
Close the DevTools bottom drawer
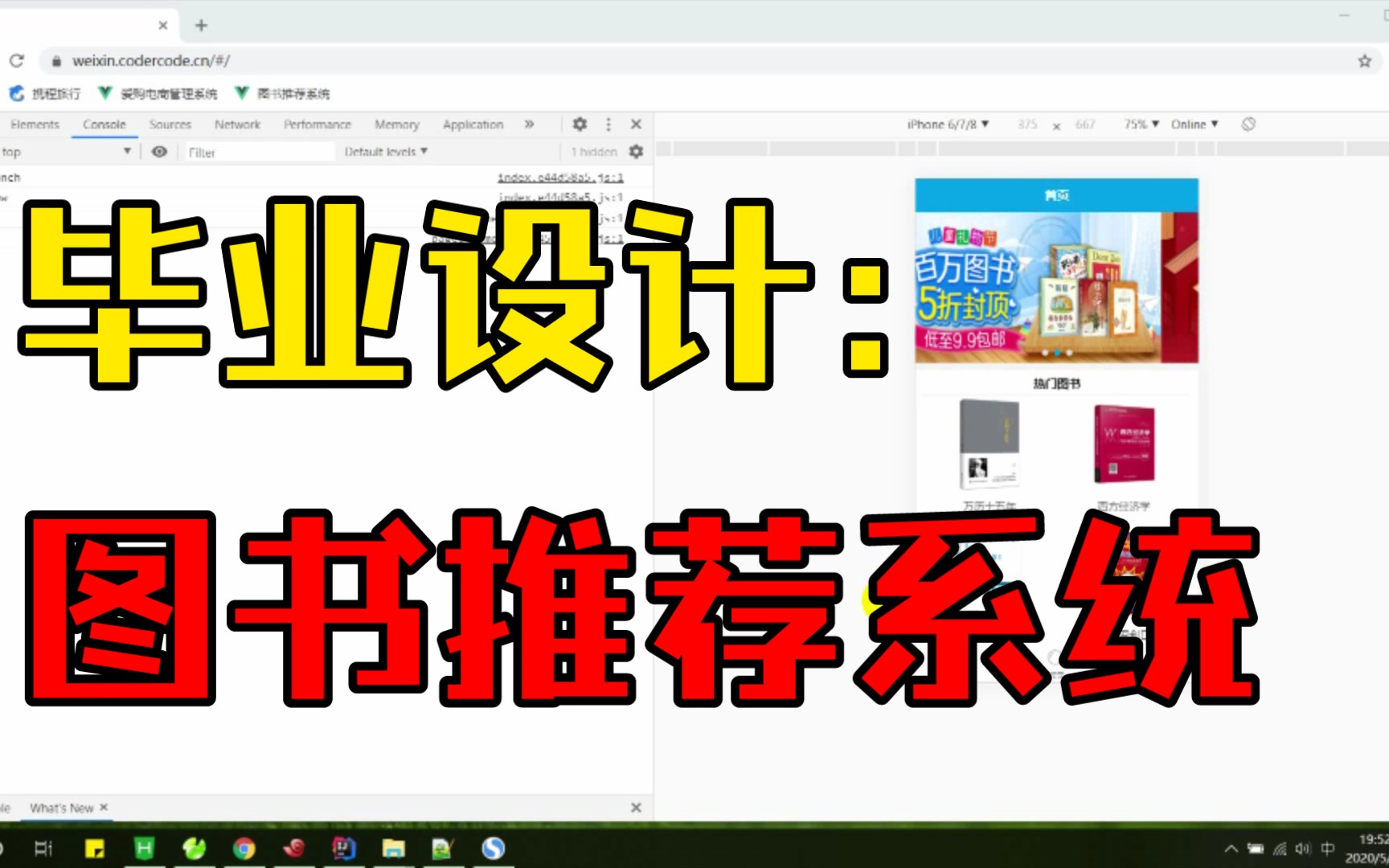636,808
